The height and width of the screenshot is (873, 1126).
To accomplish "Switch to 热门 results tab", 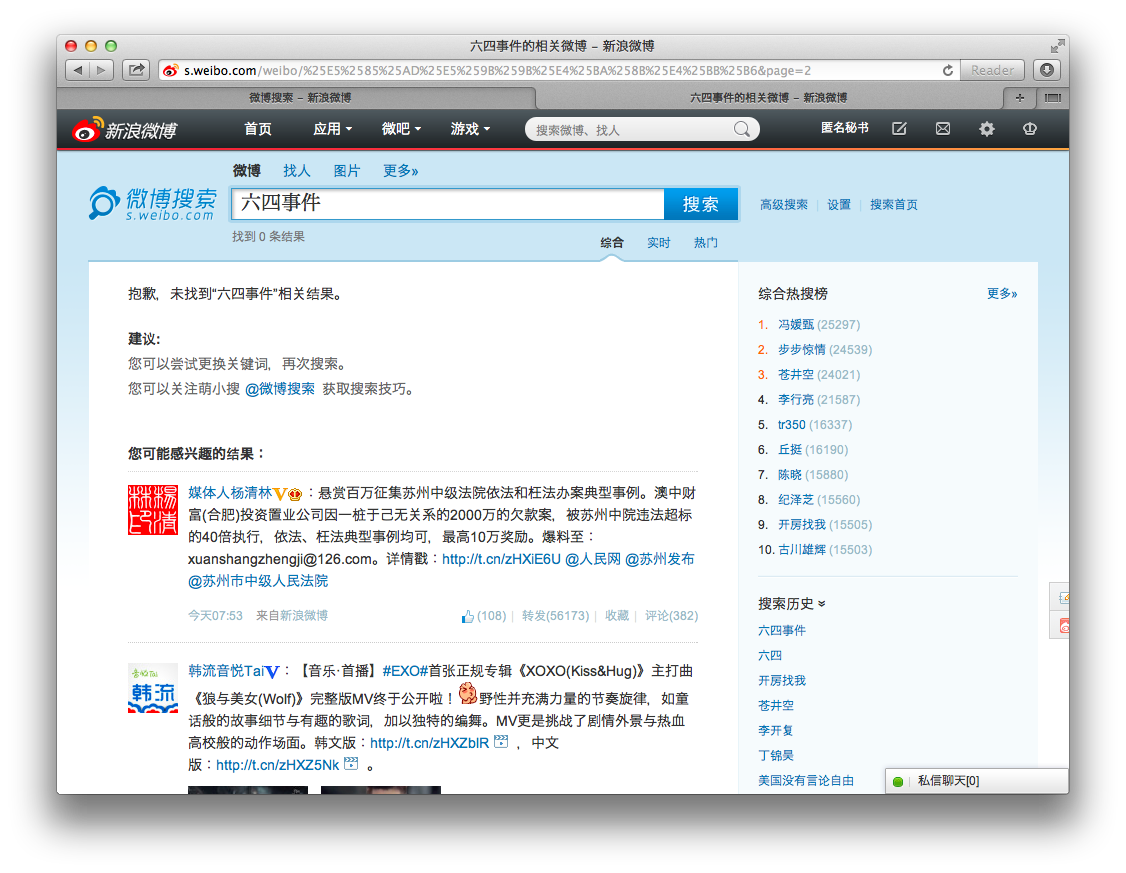I will (x=705, y=243).
